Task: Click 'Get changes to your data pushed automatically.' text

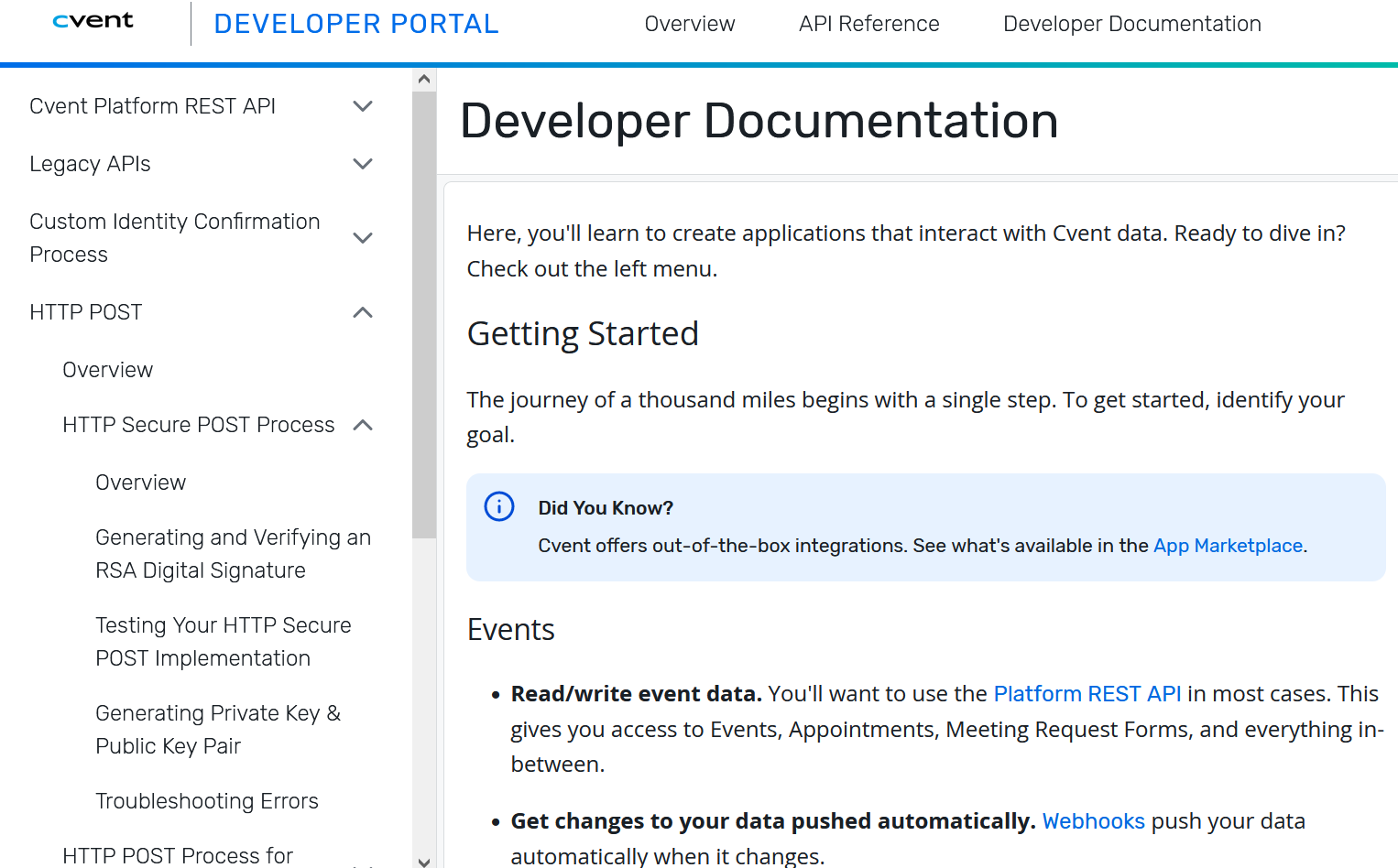Action: point(773,821)
